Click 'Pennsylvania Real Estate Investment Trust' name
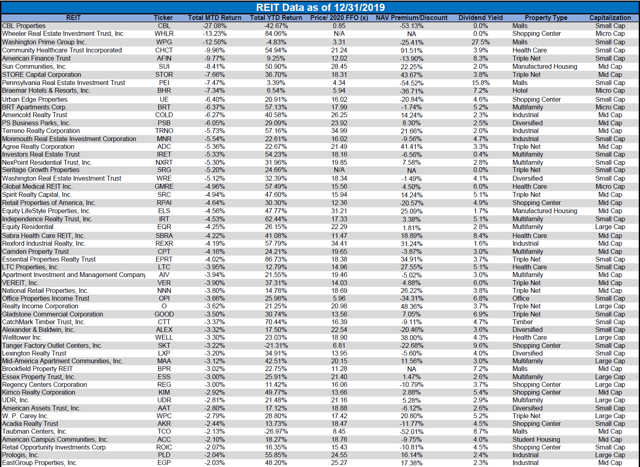The image size is (640, 467). coord(64,82)
